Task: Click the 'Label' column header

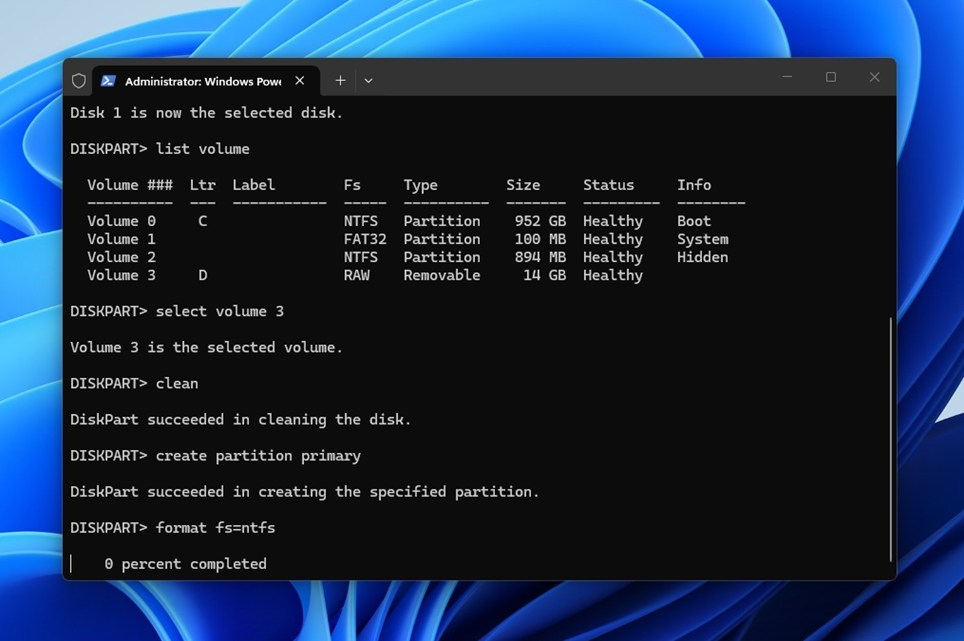Action: 253,185
